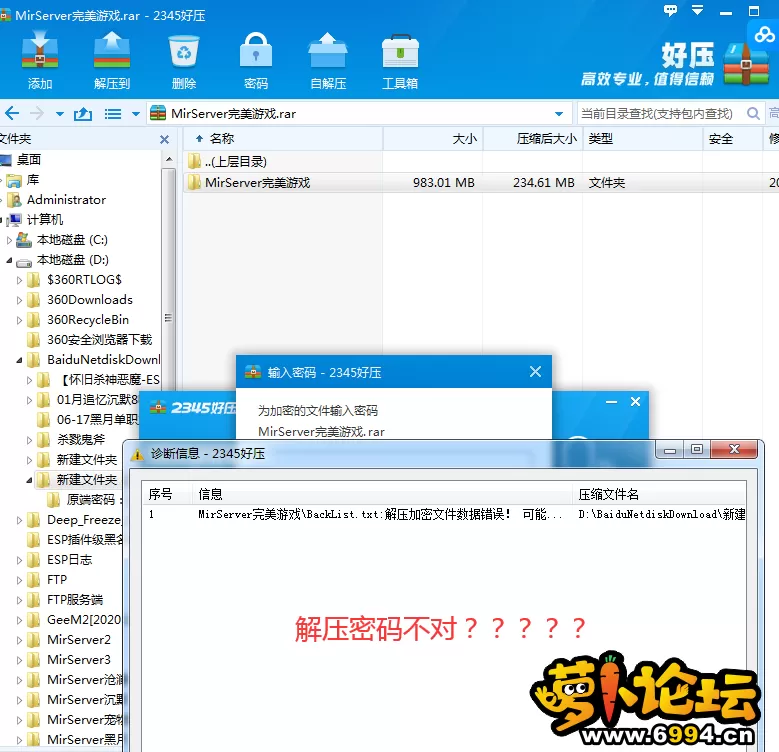The width and height of the screenshot is (779, 752).
Task: Click the 压缩文件名 column header in diagnostics
Action: point(660,494)
